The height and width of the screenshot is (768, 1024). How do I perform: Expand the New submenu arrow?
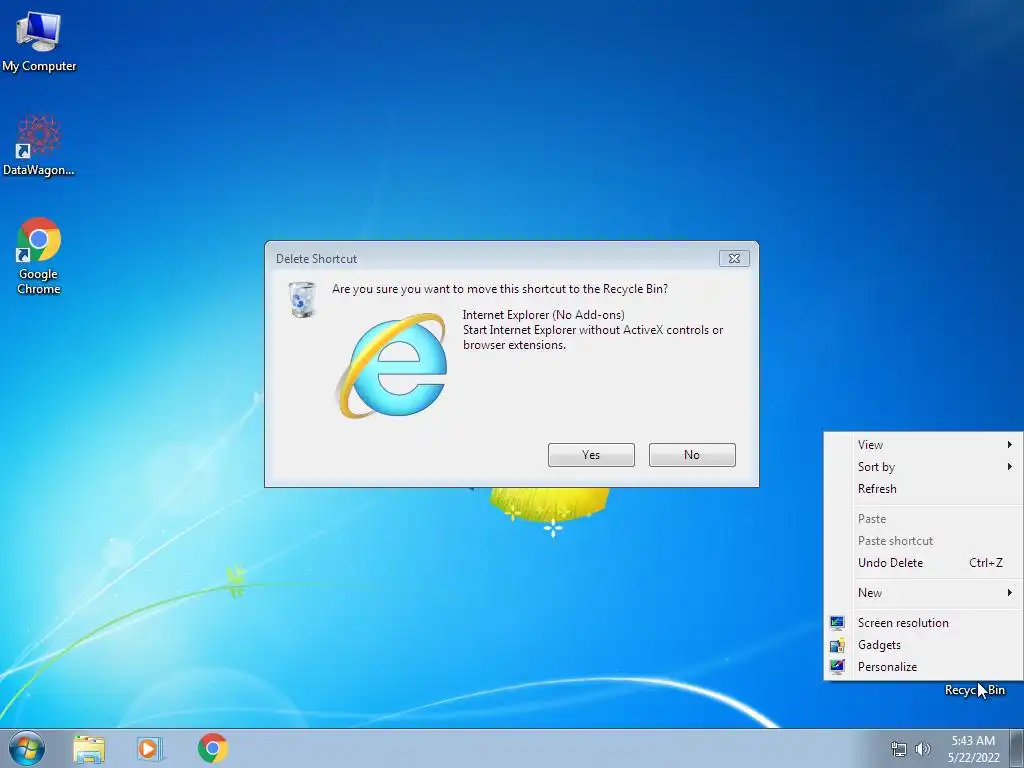pyautogui.click(x=1010, y=592)
